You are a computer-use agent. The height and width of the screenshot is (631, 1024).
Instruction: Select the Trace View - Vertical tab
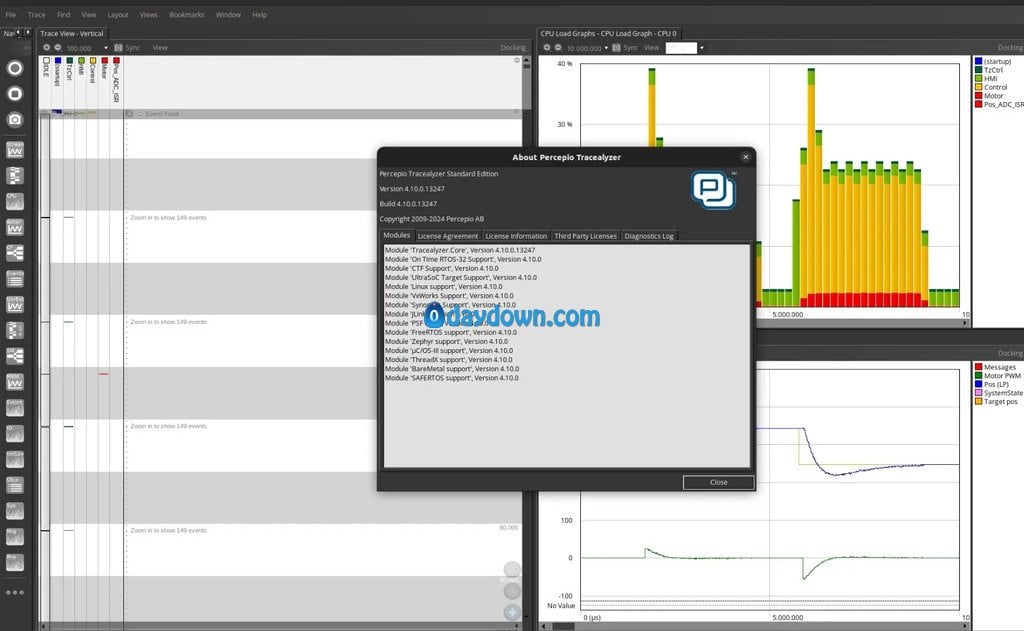coord(72,33)
